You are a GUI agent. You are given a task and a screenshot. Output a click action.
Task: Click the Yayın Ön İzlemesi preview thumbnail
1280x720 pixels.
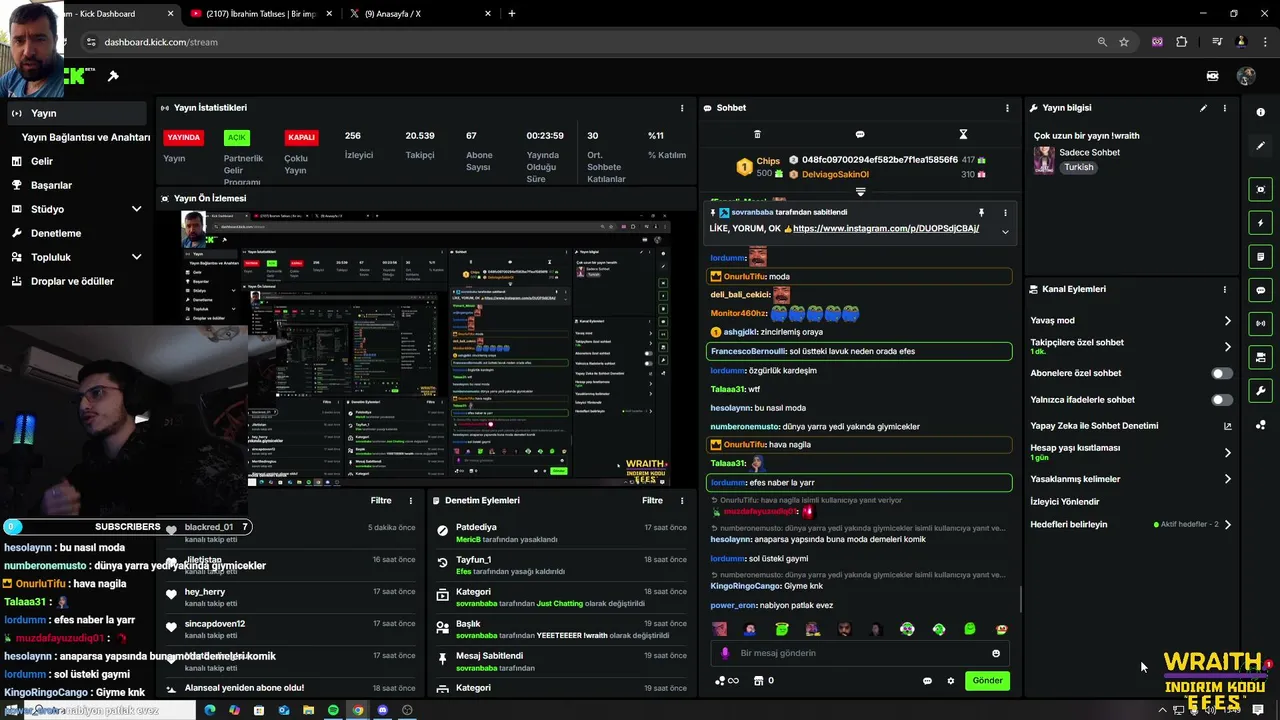click(x=425, y=348)
